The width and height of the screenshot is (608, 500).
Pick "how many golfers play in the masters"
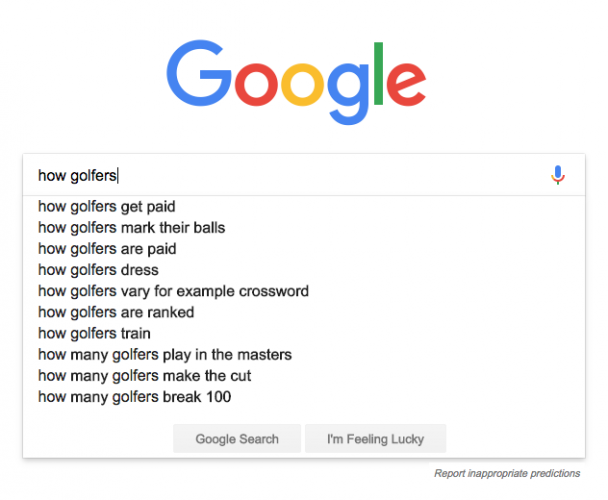[x=165, y=355]
